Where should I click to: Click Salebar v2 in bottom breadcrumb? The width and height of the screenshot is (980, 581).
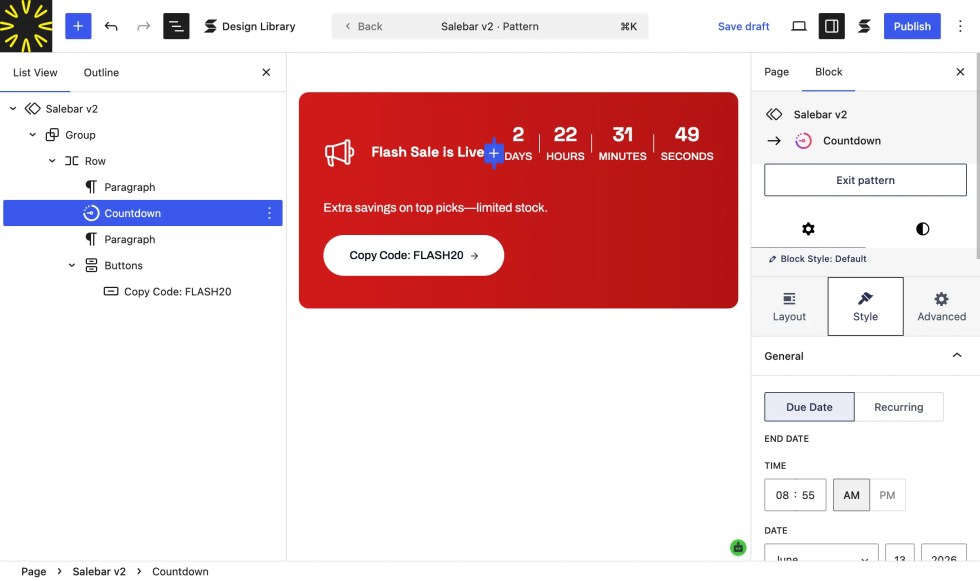[x=99, y=572]
